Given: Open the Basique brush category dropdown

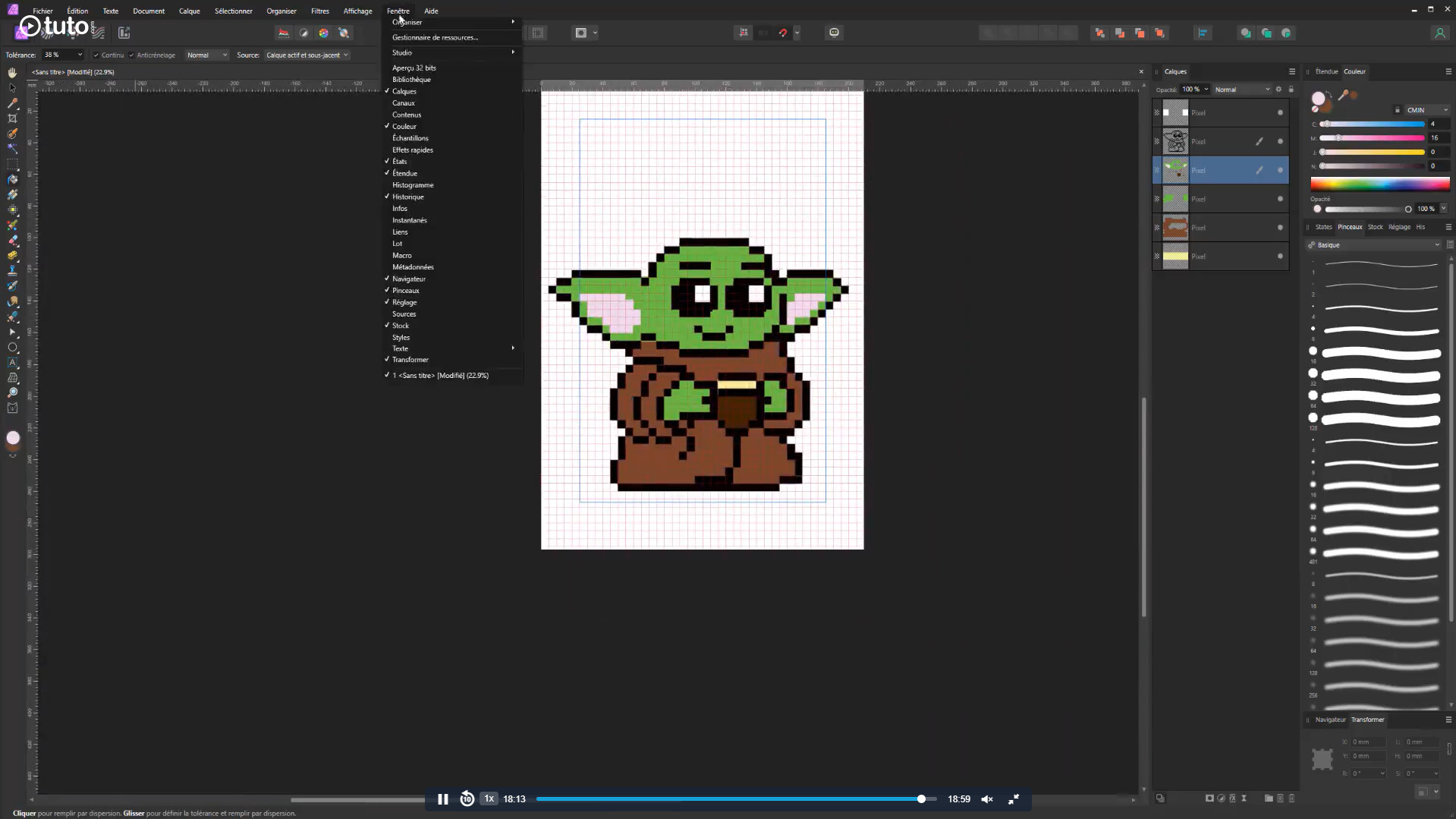Looking at the screenshot, I should (1373, 245).
